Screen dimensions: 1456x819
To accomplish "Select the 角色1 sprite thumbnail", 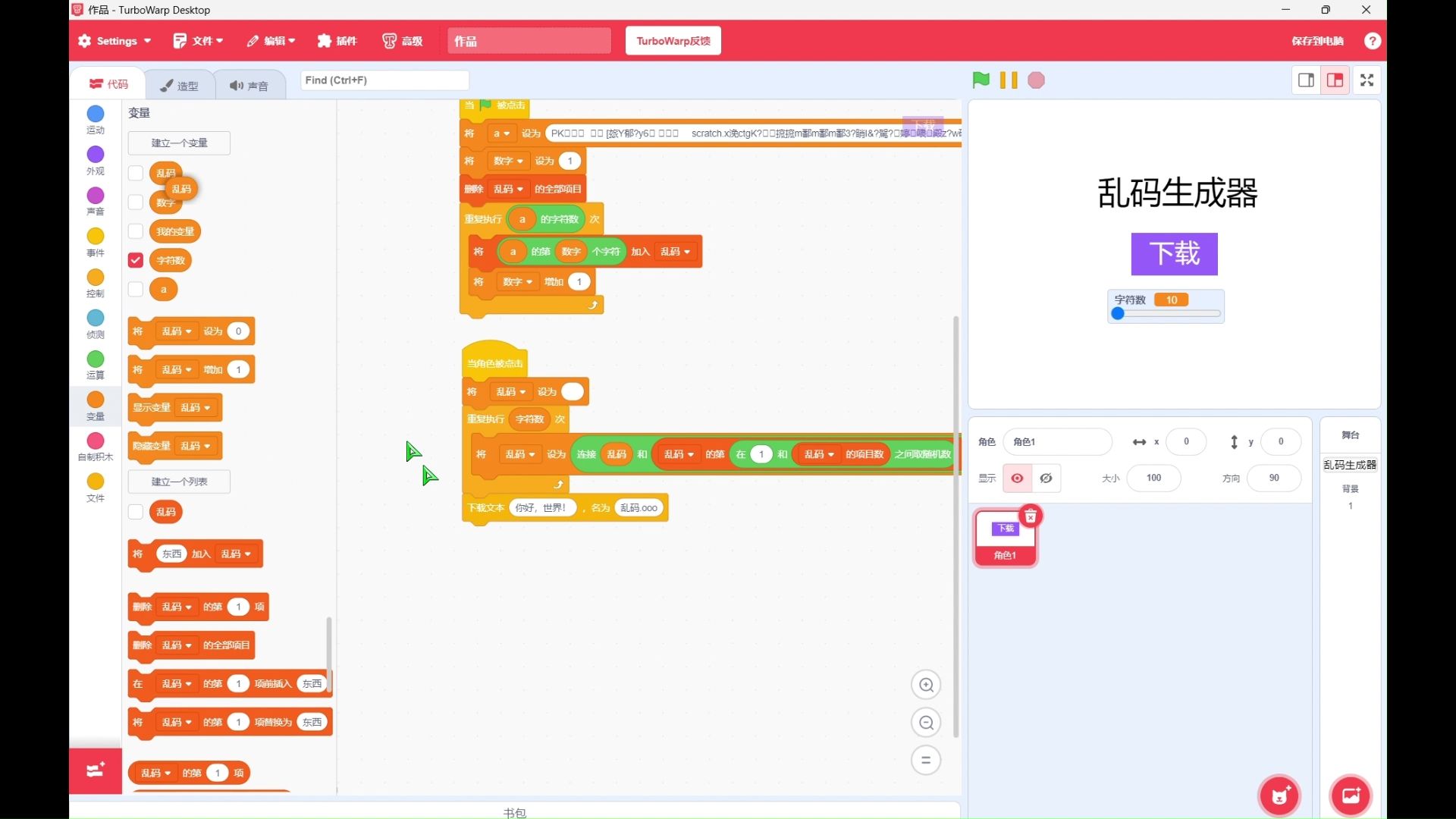I will click(x=1005, y=537).
